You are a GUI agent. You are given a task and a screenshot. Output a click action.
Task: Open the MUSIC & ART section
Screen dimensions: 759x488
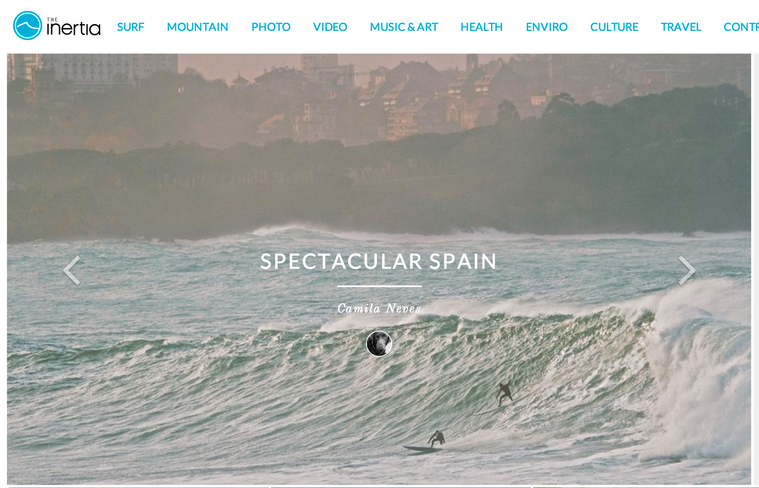coord(404,27)
